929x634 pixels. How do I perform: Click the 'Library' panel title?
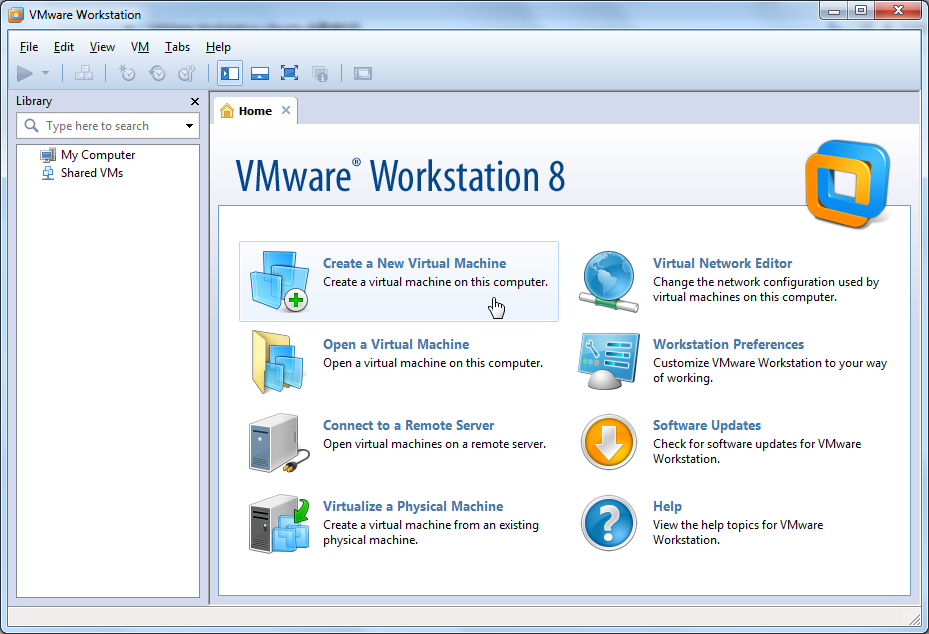(34, 101)
